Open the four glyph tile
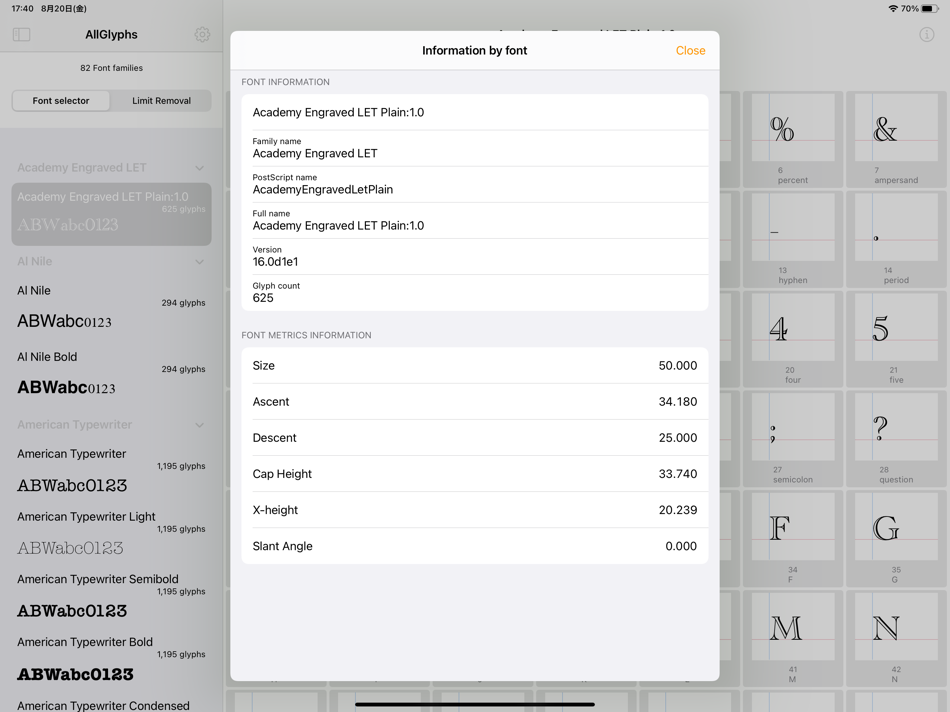Viewport: 950px width, 712px height. point(792,339)
